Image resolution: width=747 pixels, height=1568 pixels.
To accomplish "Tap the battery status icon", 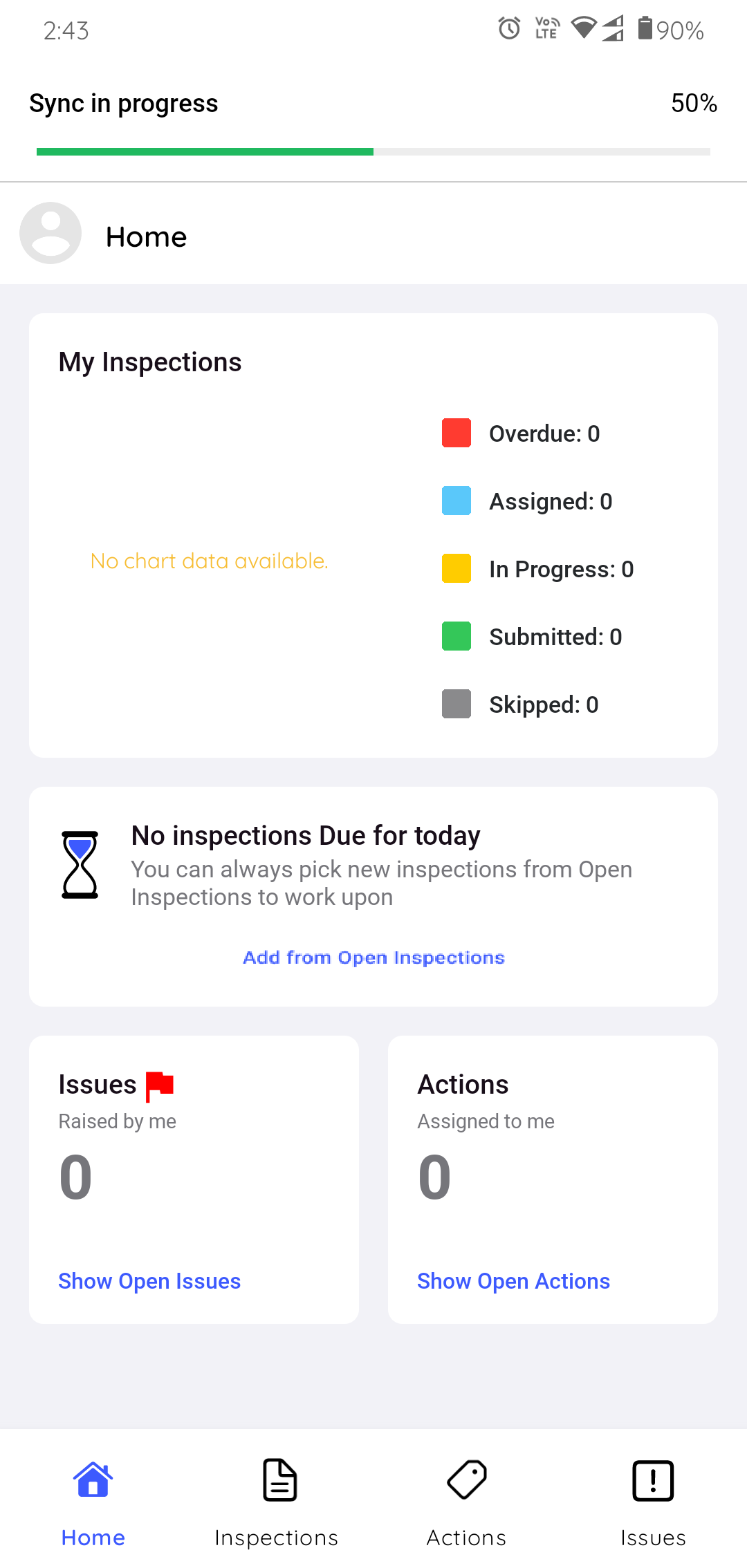I will (645, 29).
